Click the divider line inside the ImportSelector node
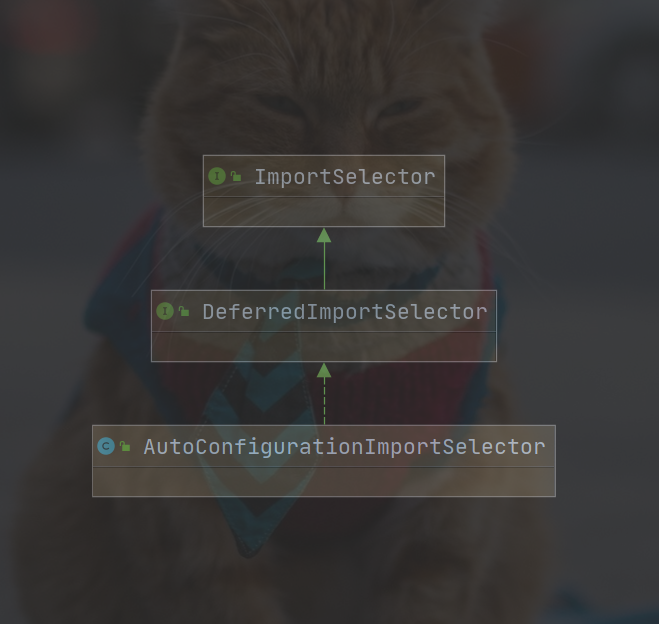 (x=324, y=197)
